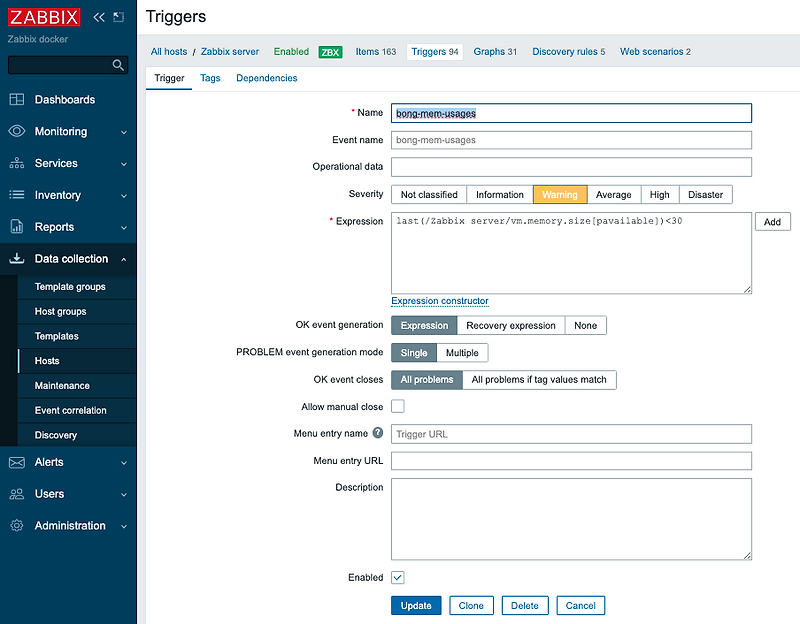Click the ZABBIX logo
This screenshot has width=800, height=624.
[42, 17]
